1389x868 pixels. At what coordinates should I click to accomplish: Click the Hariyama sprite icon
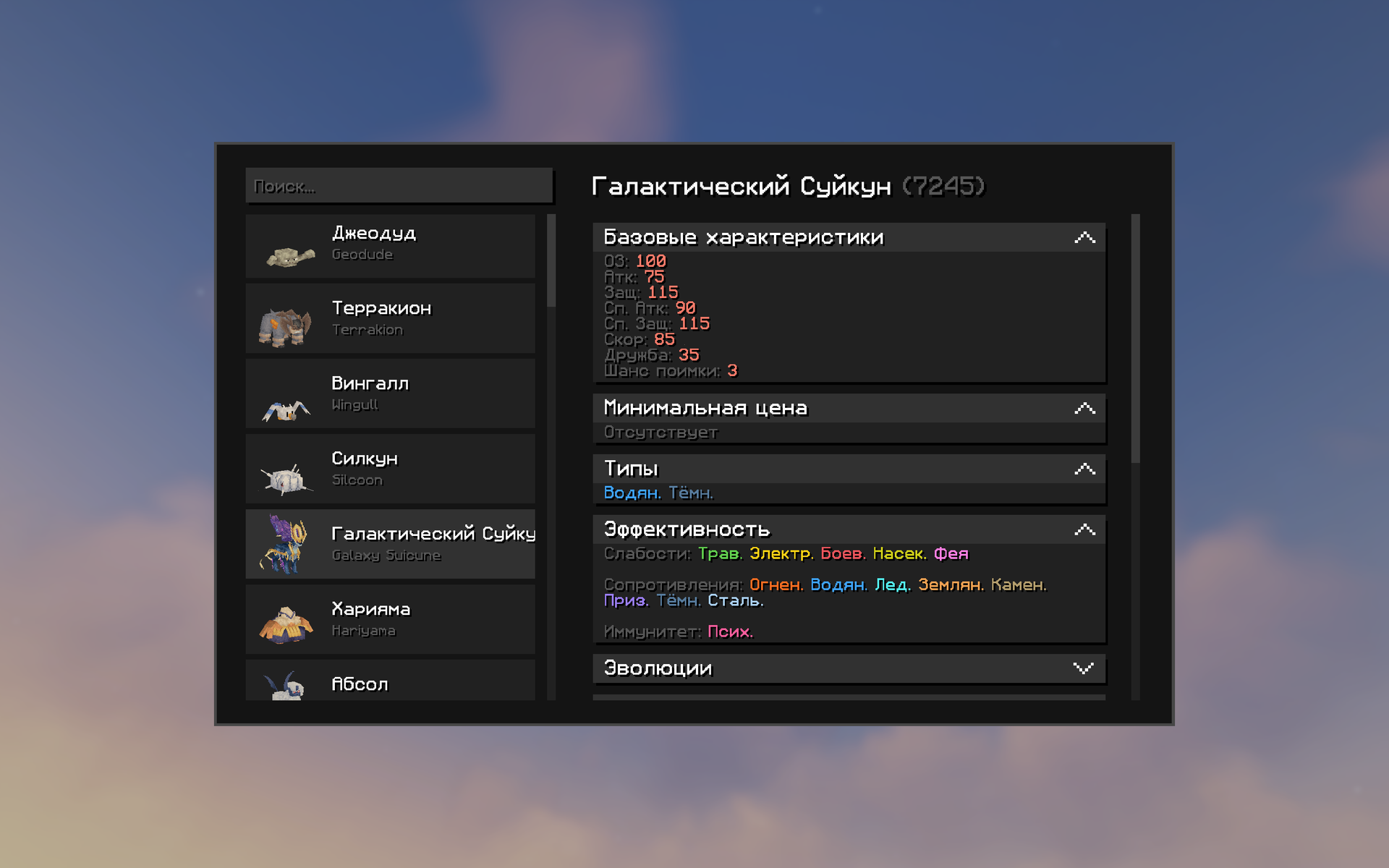tap(286, 624)
